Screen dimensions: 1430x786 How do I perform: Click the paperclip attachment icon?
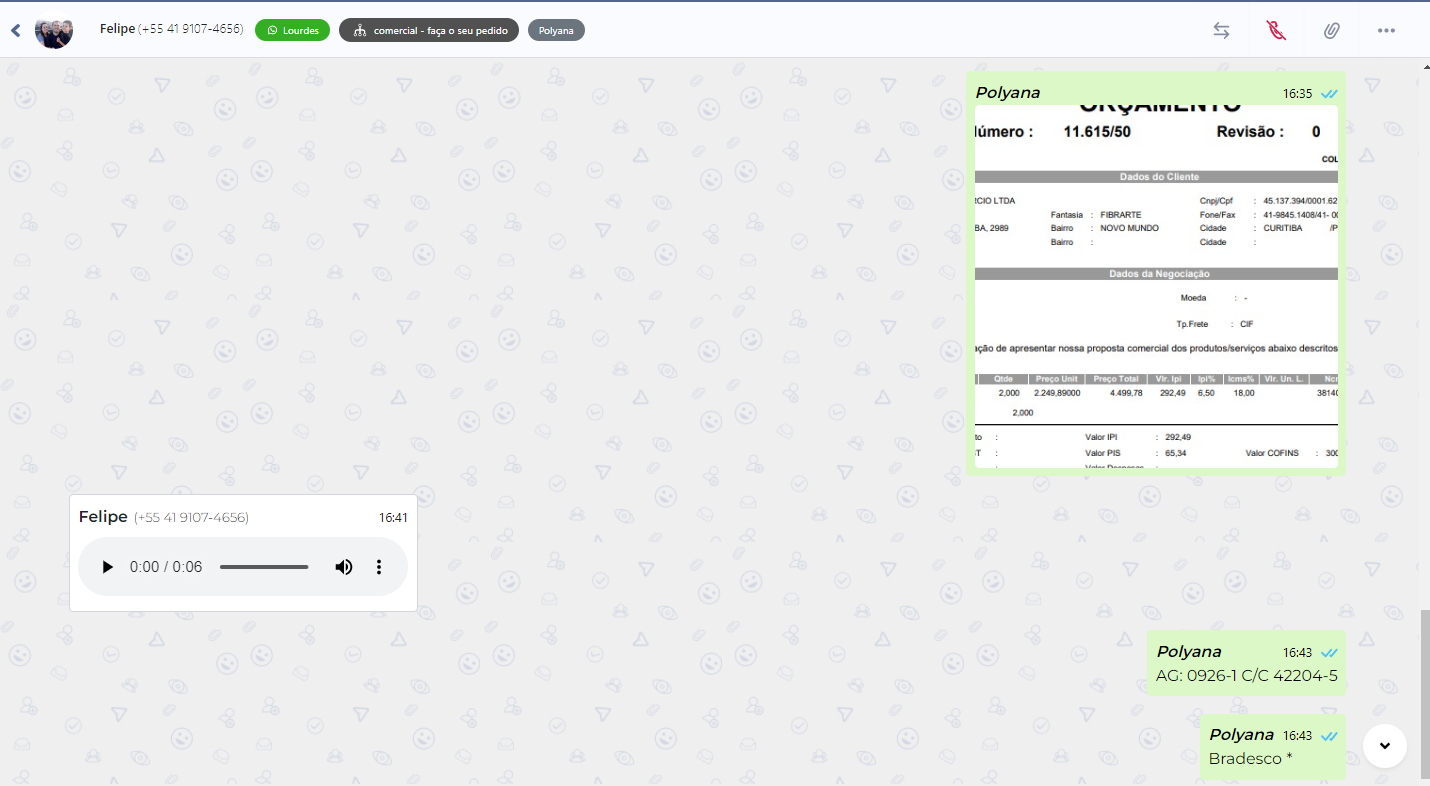pyautogui.click(x=1331, y=30)
